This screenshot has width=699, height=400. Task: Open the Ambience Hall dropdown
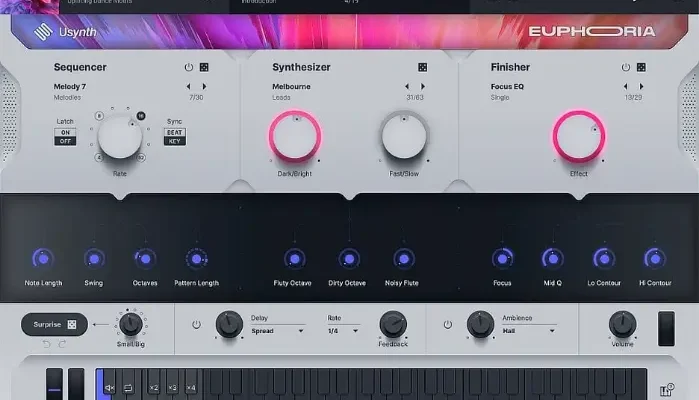click(x=528, y=330)
